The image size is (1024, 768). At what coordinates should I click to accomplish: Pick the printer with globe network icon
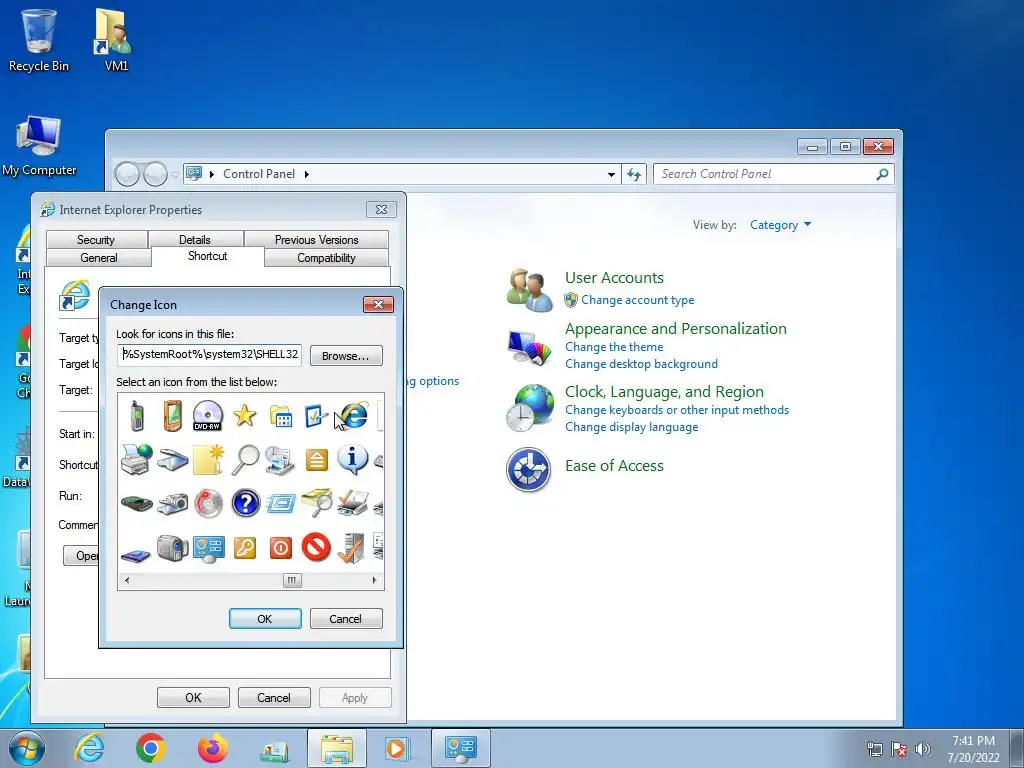coord(136,459)
